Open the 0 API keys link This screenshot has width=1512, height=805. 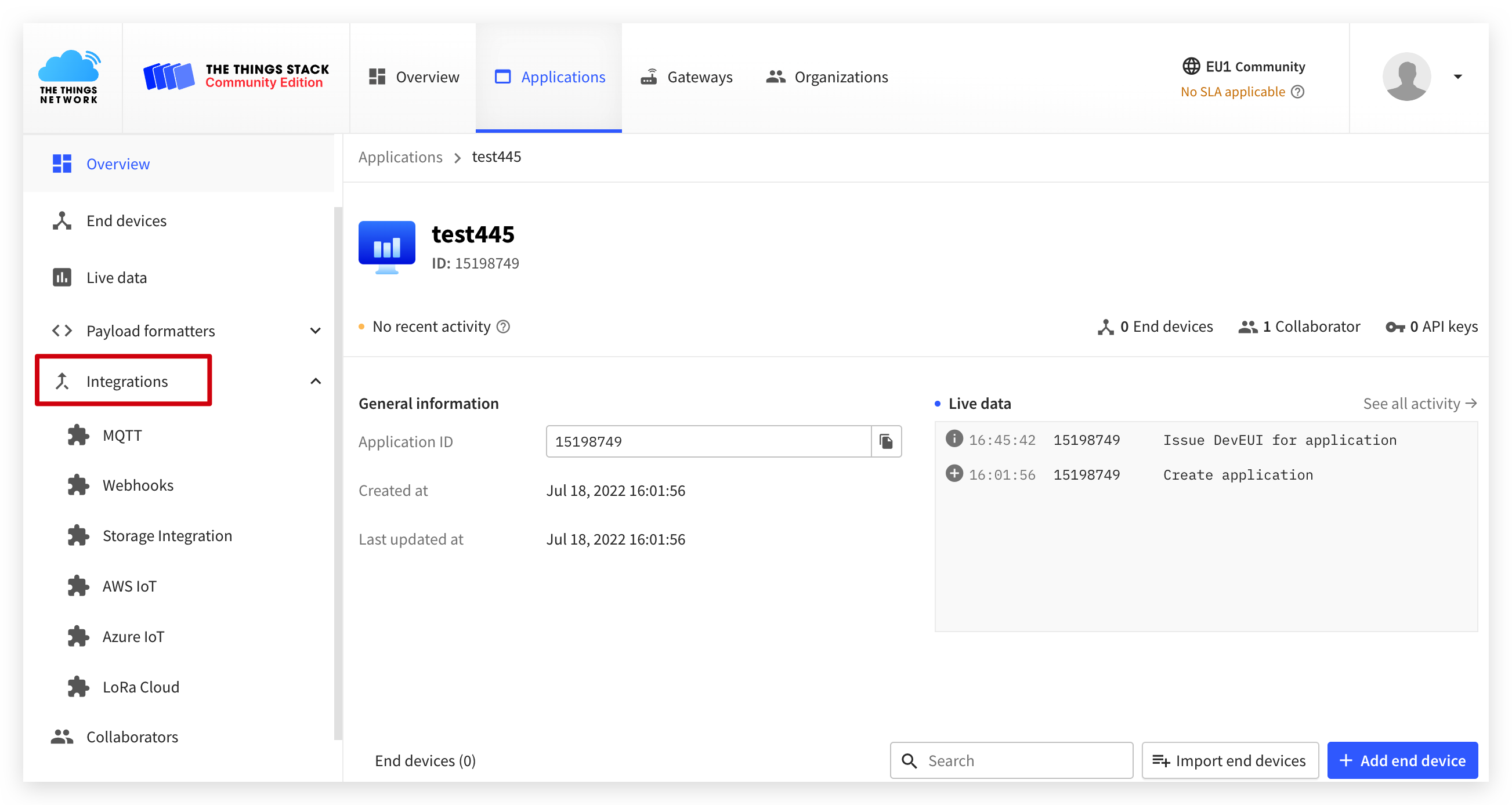[1432, 326]
